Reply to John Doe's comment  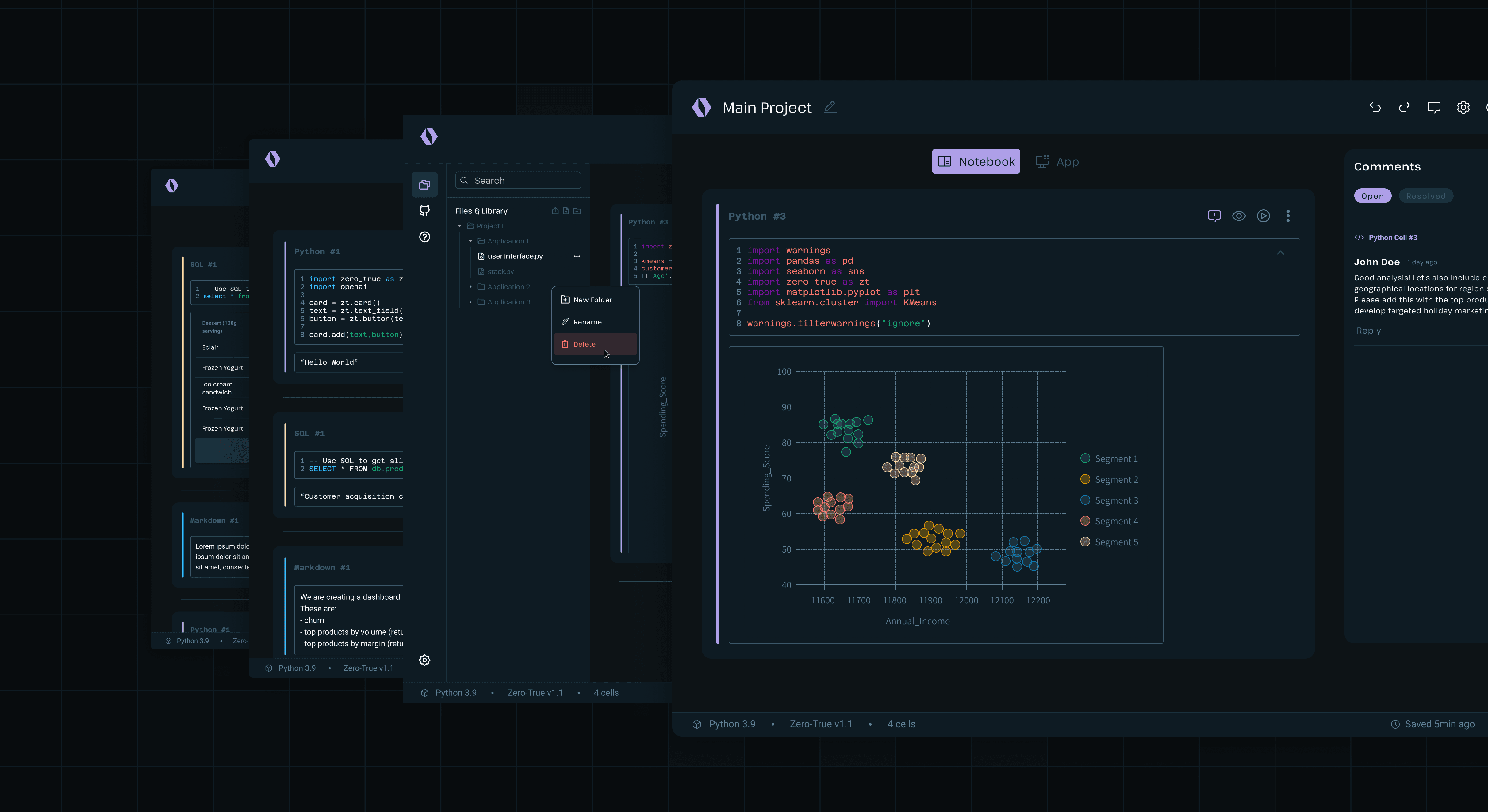[x=1368, y=330]
